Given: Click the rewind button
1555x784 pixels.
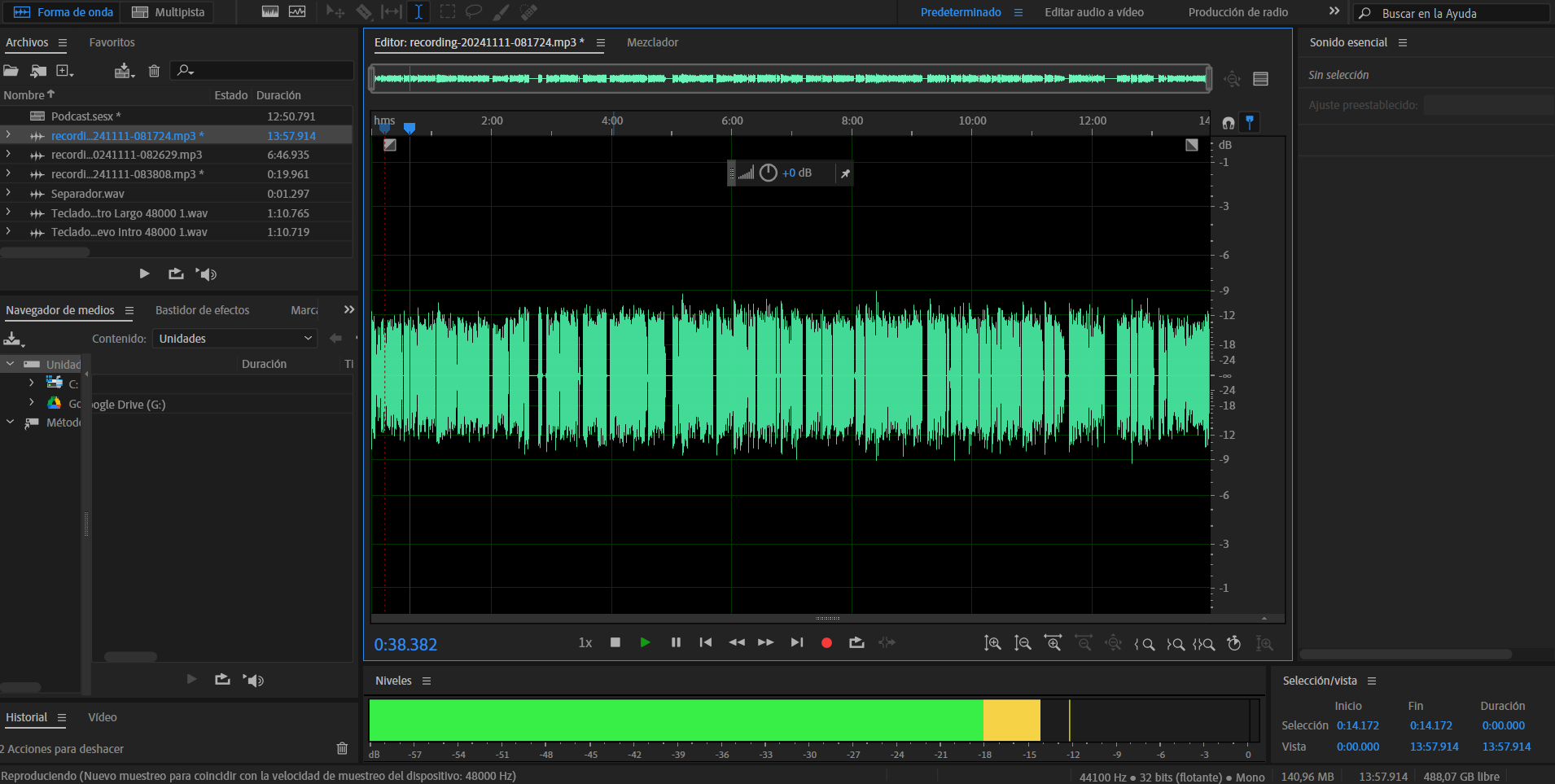Looking at the screenshot, I should tap(737, 642).
